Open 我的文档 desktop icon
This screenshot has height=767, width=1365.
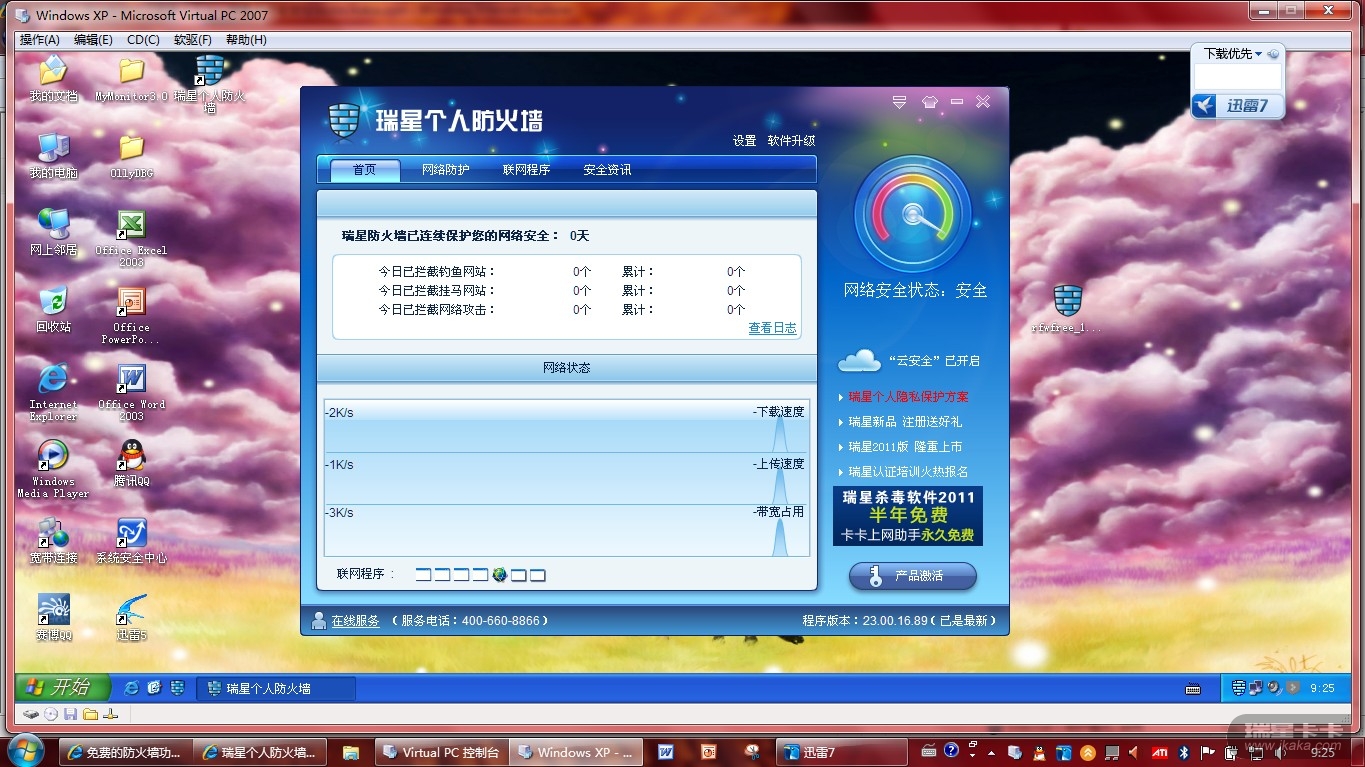[x=53, y=79]
